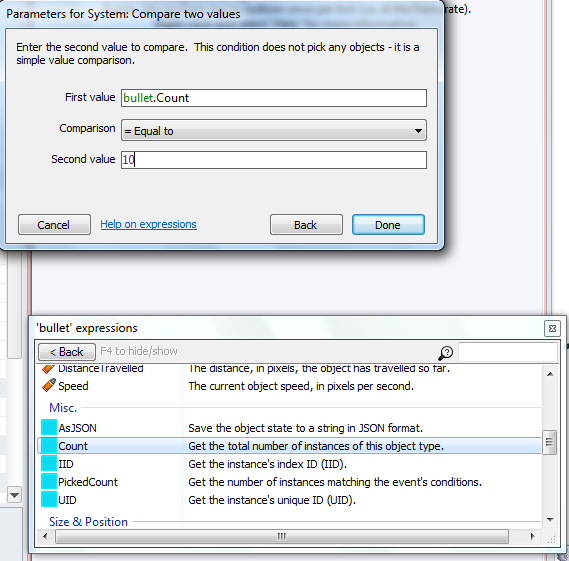
Task: Open the Comparison dropdown
Action: coord(274,130)
